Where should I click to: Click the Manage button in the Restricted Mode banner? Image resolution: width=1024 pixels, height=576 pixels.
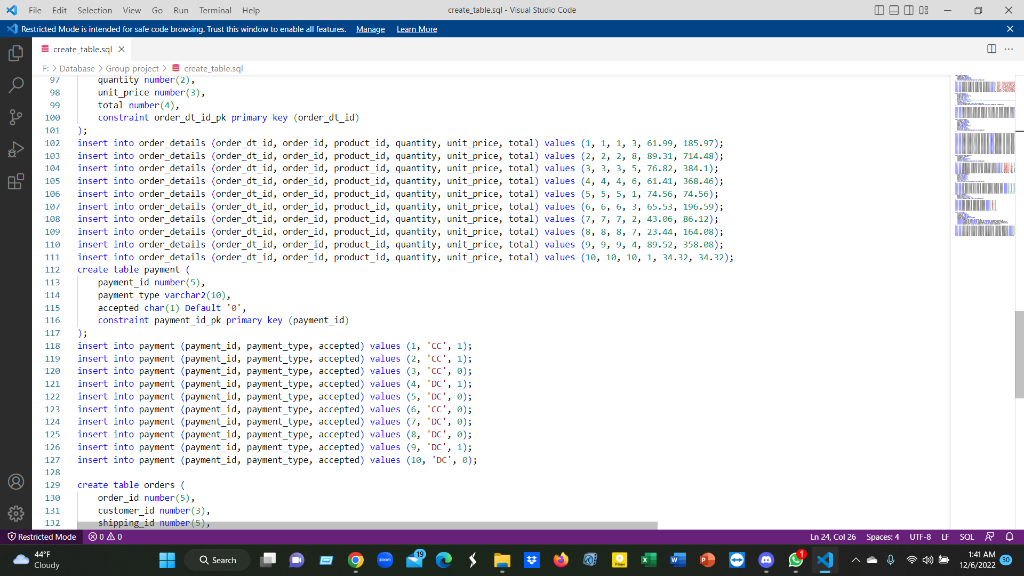(370, 28)
